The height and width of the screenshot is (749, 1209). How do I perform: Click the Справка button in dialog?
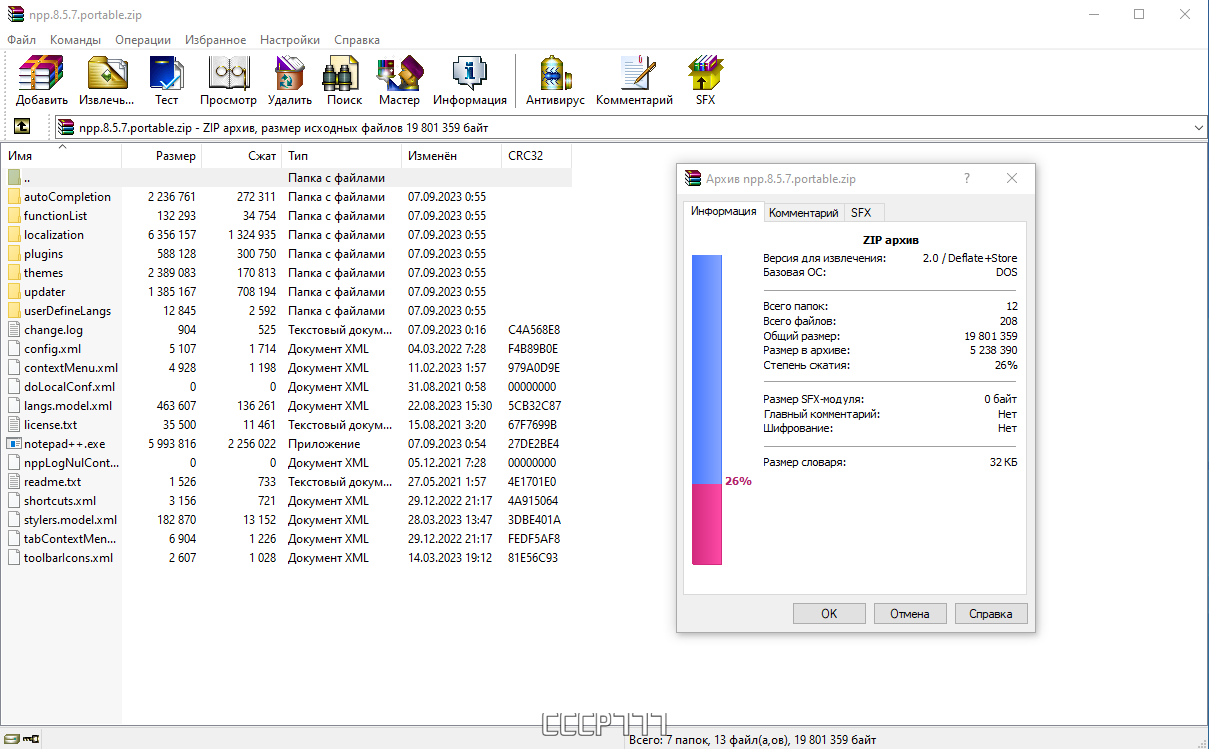point(991,614)
